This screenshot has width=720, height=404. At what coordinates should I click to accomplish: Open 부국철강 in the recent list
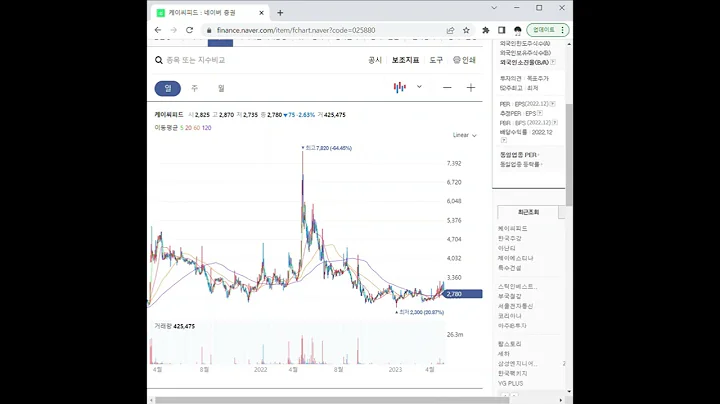tap(510, 296)
